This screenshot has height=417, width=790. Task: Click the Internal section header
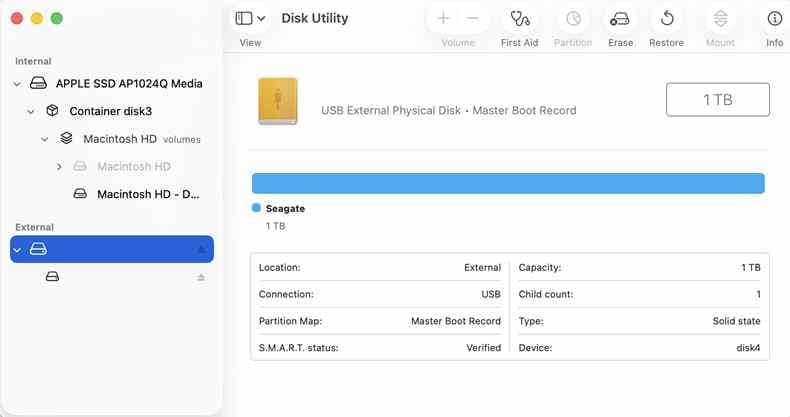coord(33,61)
